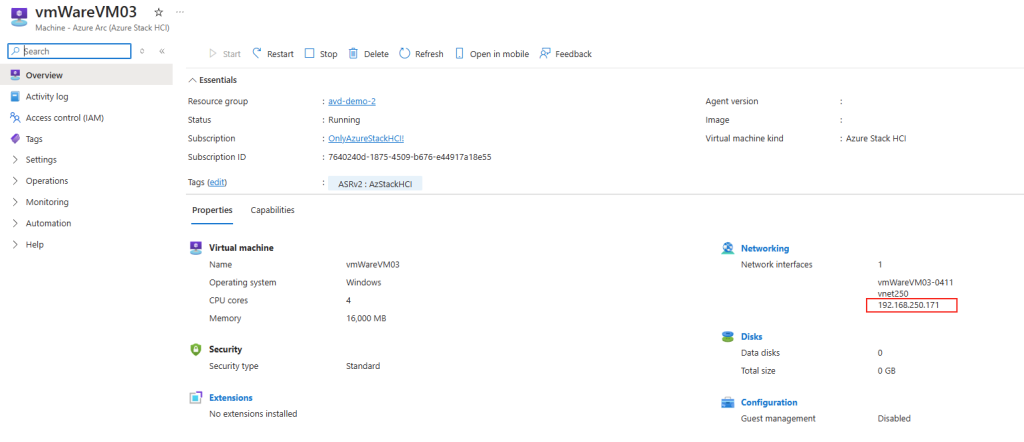Switch to the Capabilities tab
1024x442 pixels.
[272, 210]
